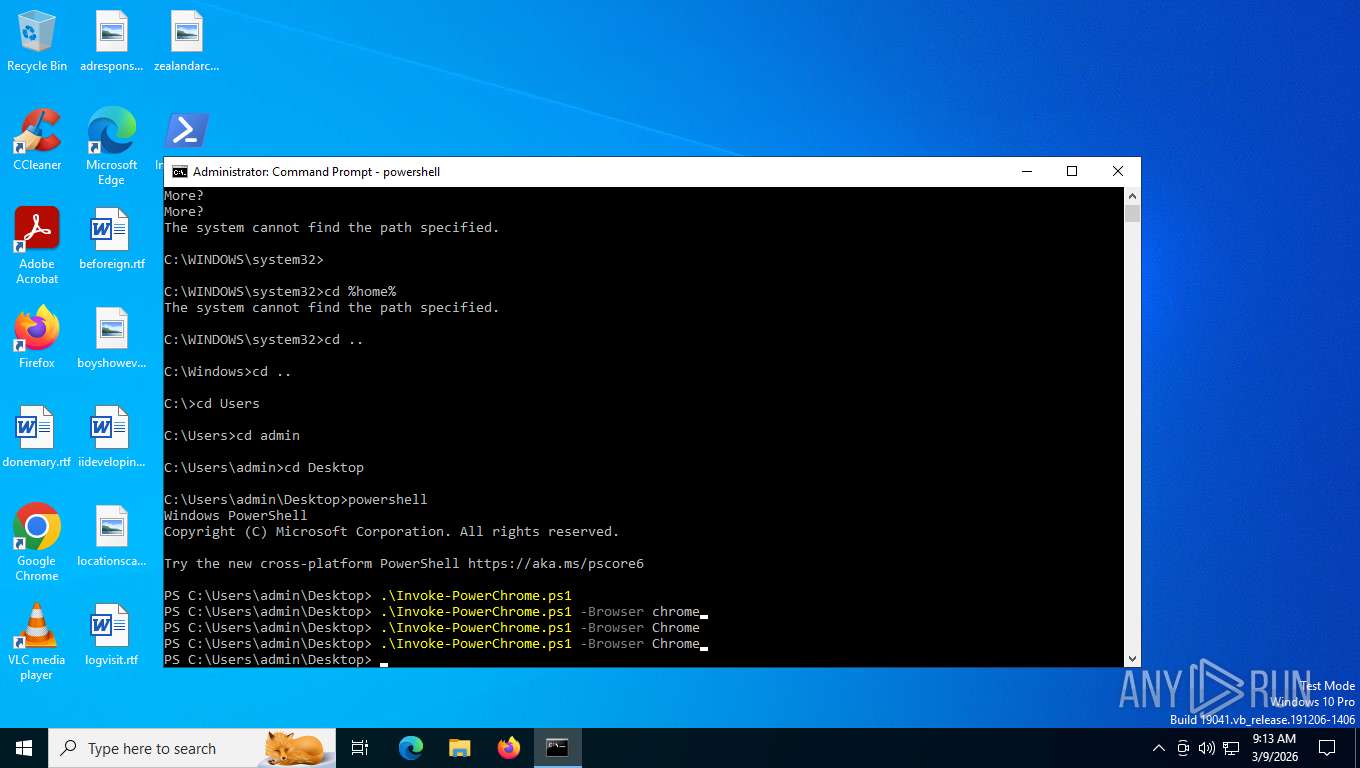
Task: Open File Explorer from the taskbar
Action: tap(460, 748)
